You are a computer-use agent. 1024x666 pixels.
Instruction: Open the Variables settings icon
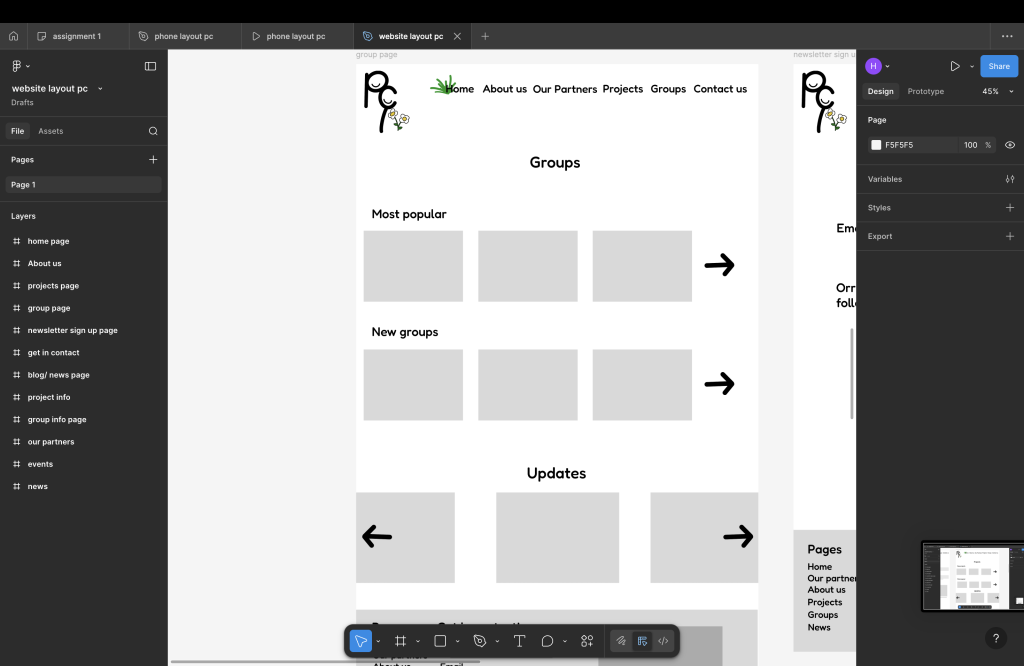pyautogui.click(x=1009, y=179)
